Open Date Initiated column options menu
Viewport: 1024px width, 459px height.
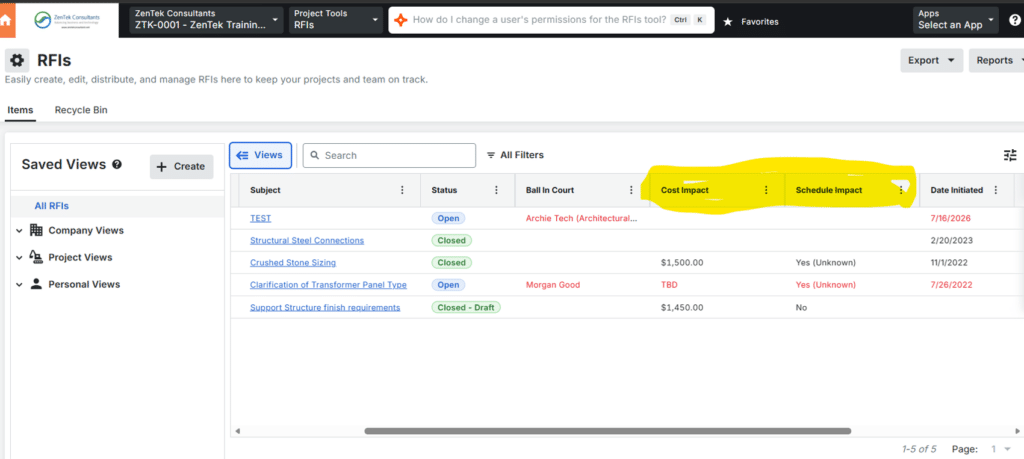(995, 190)
